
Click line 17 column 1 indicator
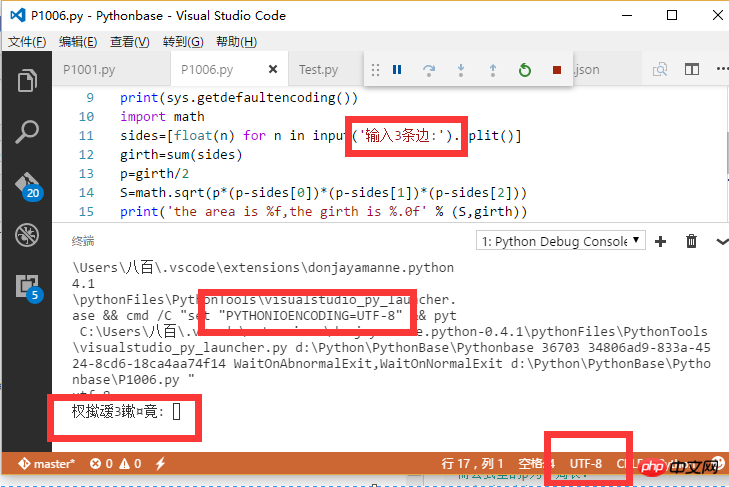point(472,464)
